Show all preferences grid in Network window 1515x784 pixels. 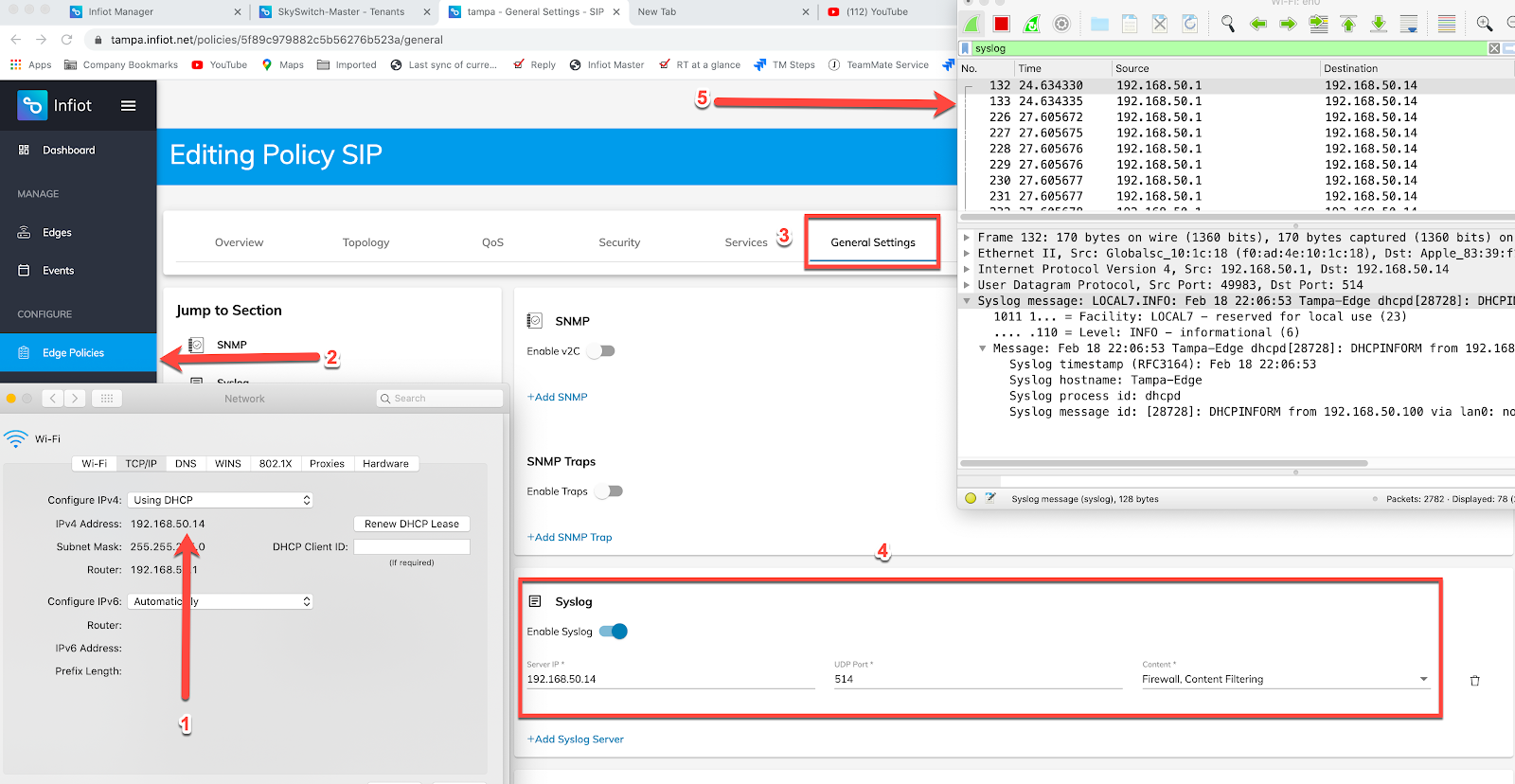107,399
